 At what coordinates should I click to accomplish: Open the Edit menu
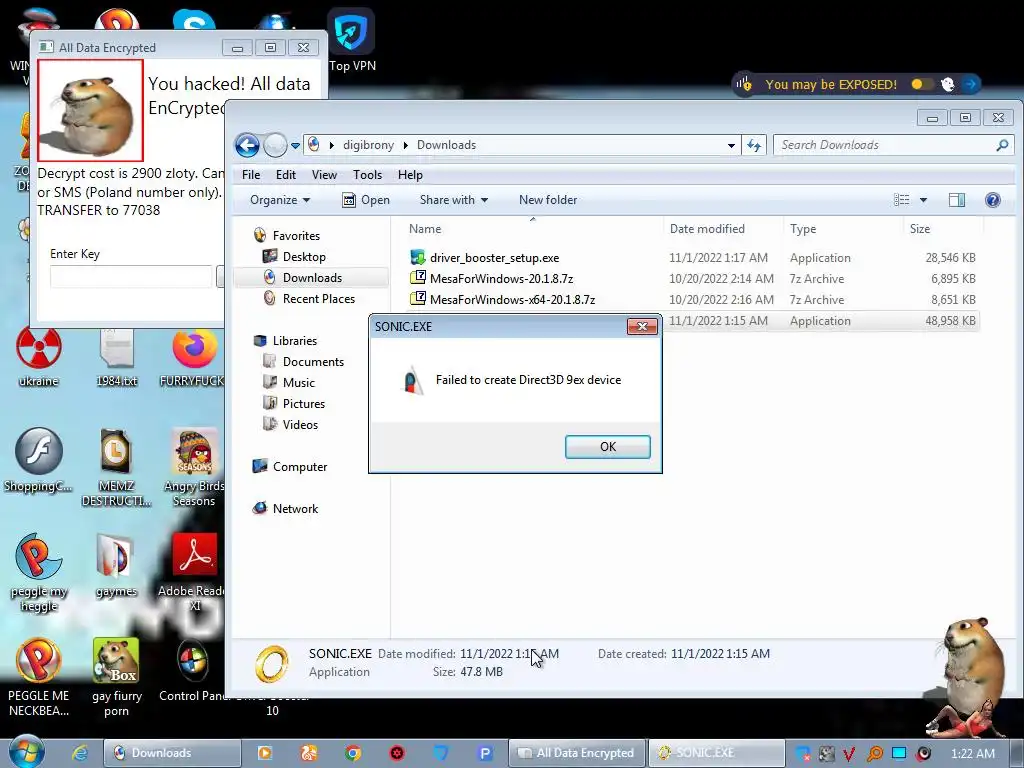tap(285, 175)
